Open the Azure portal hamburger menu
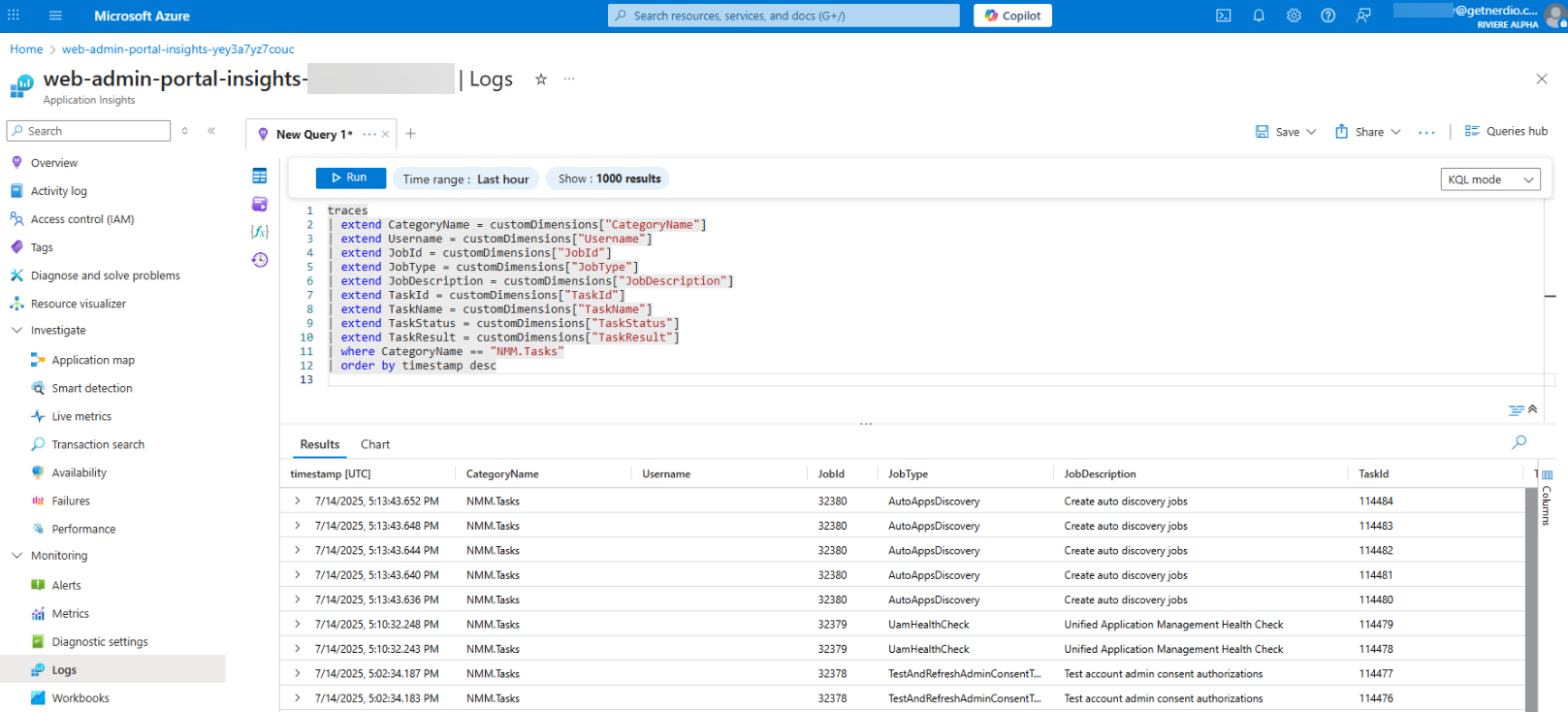The image size is (1568, 712). click(55, 16)
